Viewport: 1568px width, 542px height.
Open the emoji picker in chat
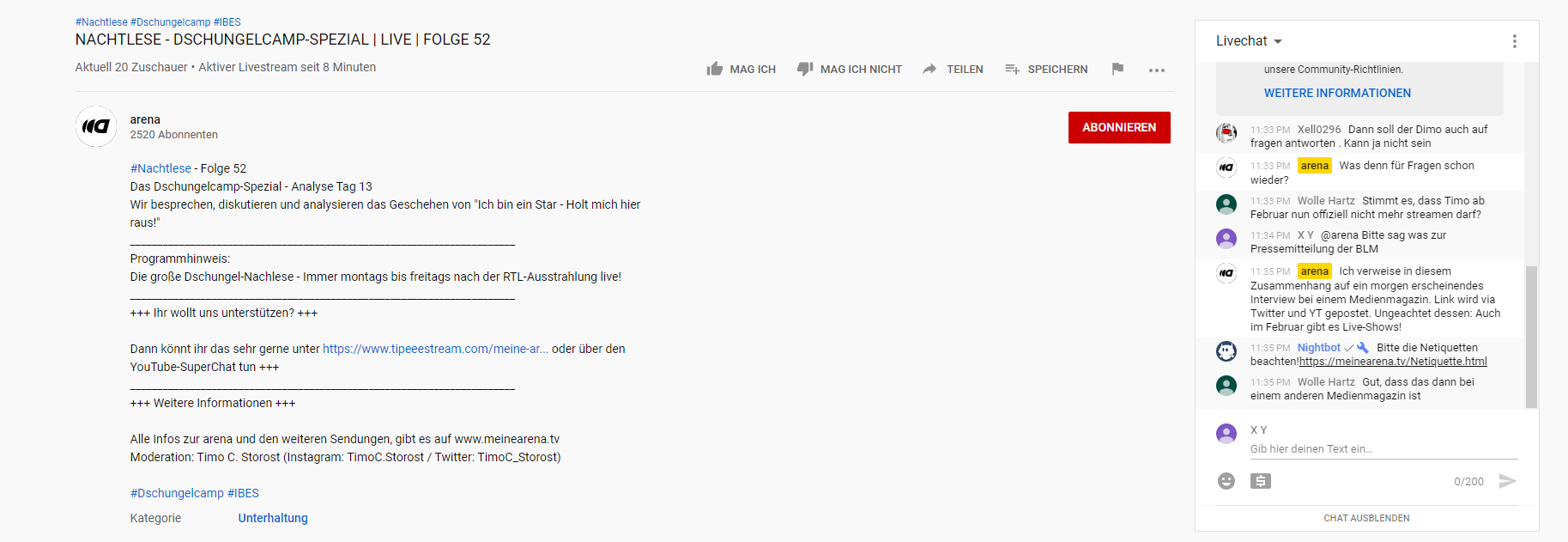pos(1226,481)
